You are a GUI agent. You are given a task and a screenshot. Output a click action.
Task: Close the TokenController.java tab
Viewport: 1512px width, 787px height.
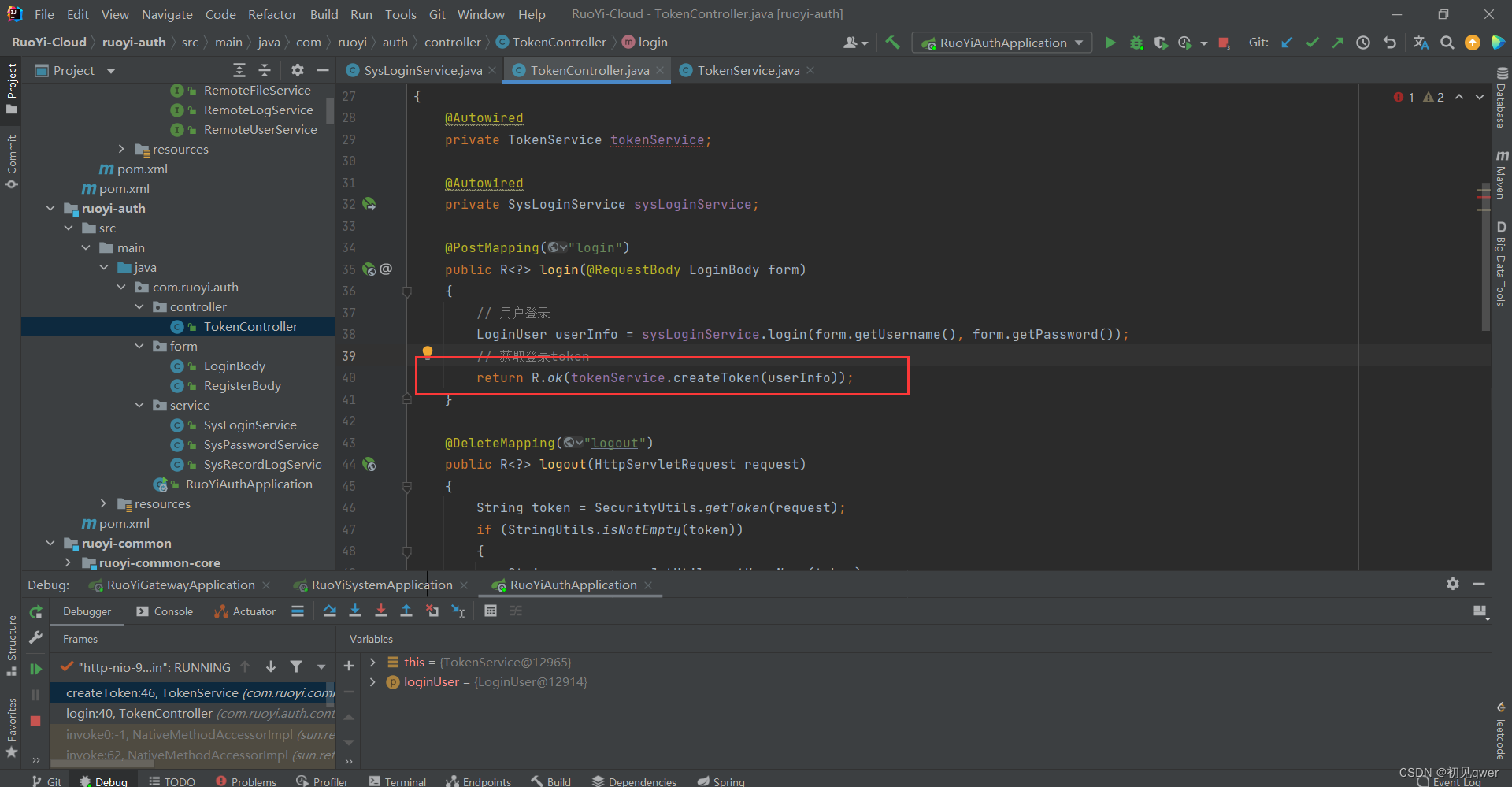point(660,70)
